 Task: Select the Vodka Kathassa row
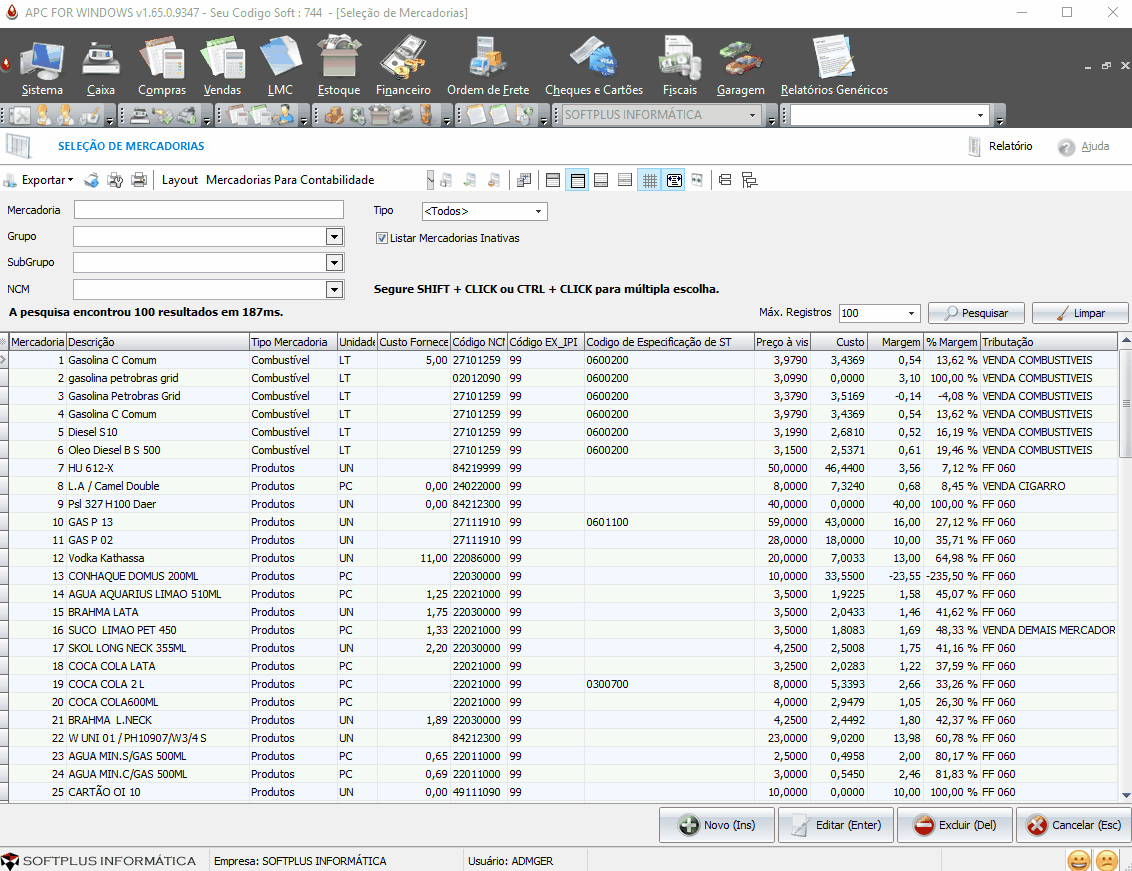pyautogui.click(x=563, y=558)
